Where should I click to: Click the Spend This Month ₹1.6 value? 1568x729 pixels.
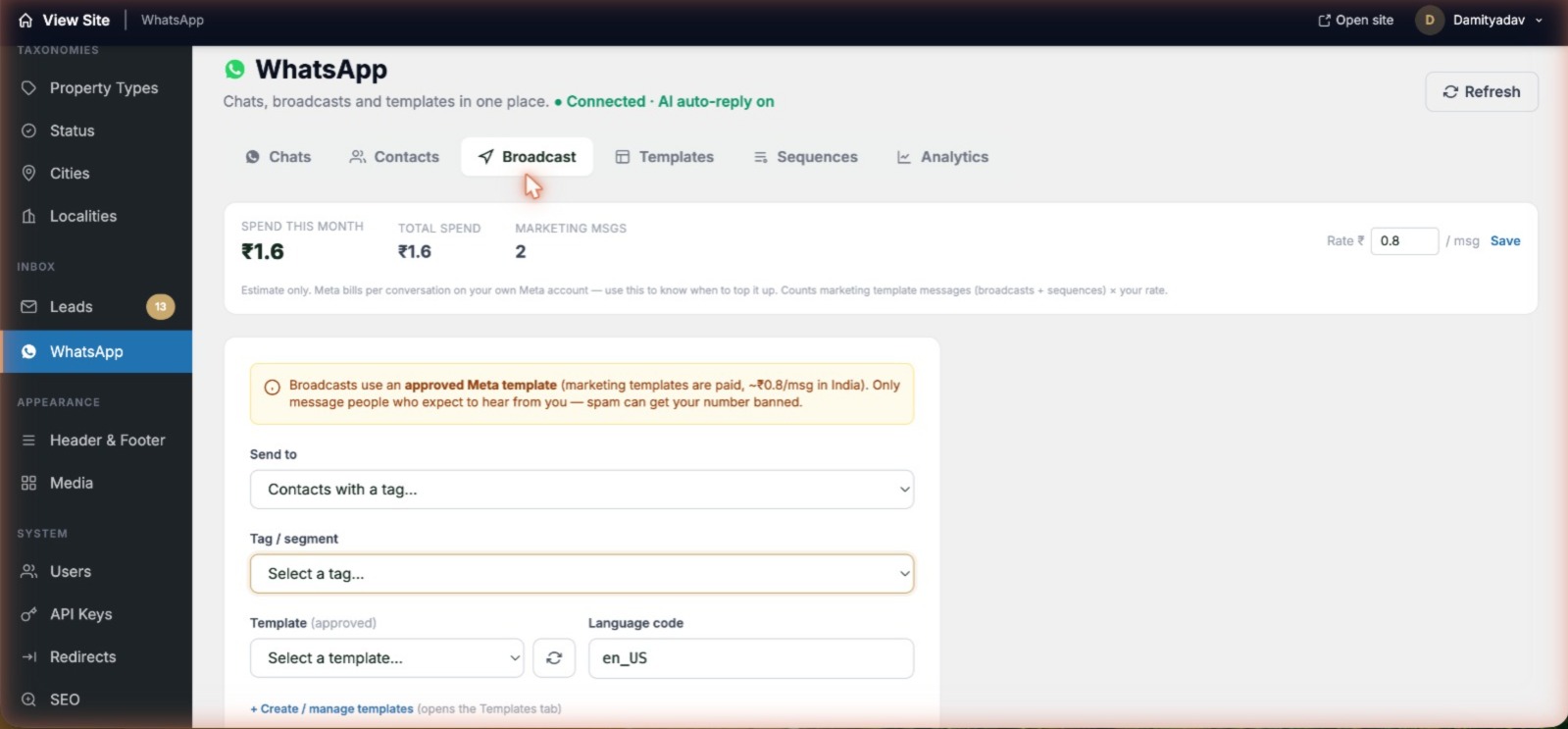click(x=263, y=251)
